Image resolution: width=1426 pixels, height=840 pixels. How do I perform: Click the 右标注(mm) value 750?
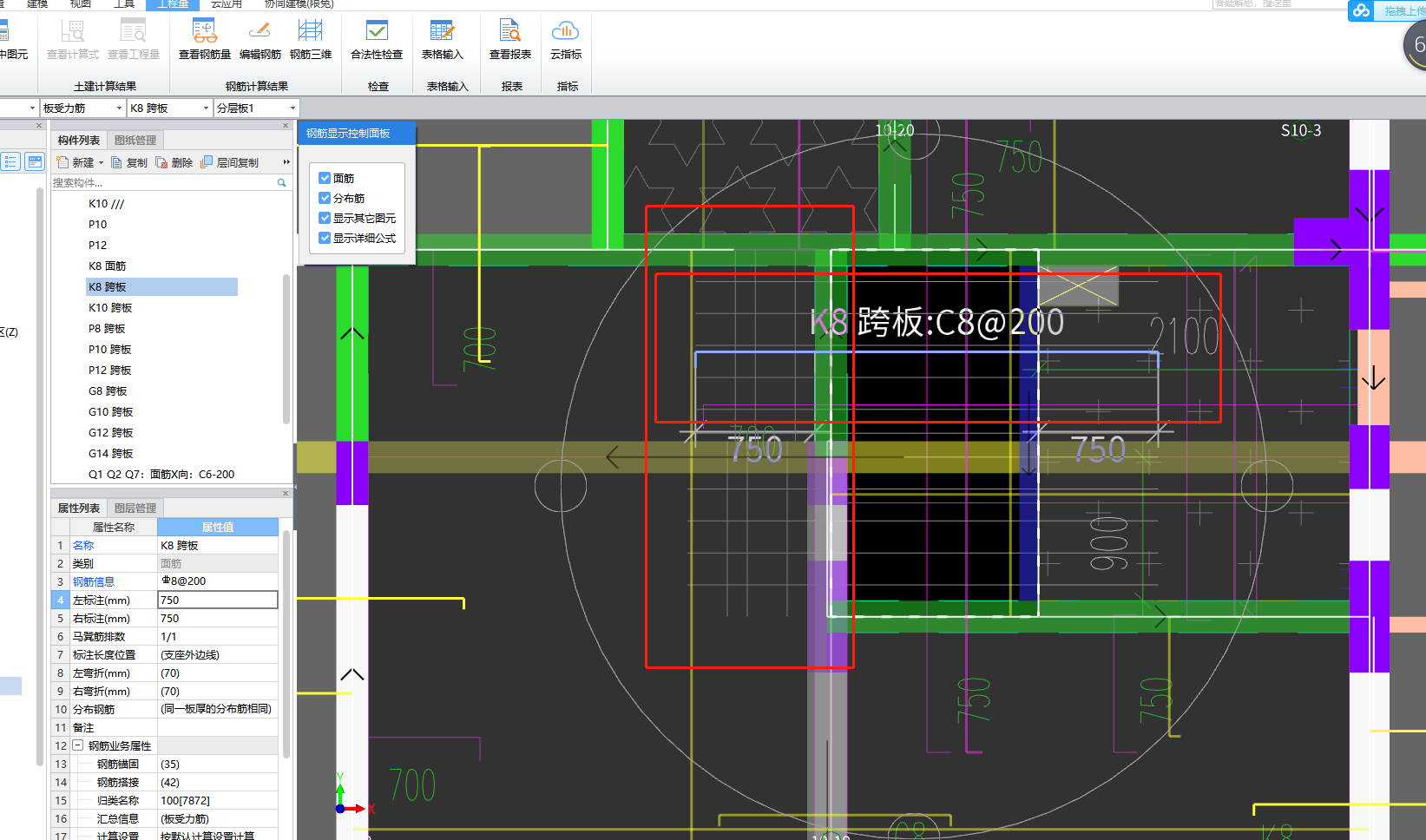[x=218, y=619]
